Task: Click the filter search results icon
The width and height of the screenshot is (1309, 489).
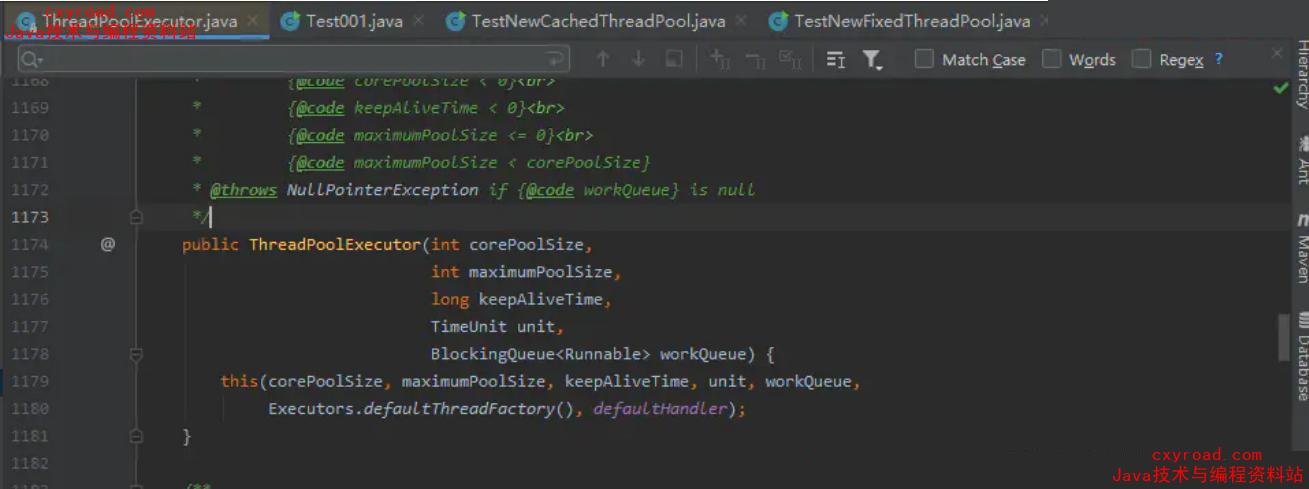Action: pyautogui.click(x=872, y=60)
